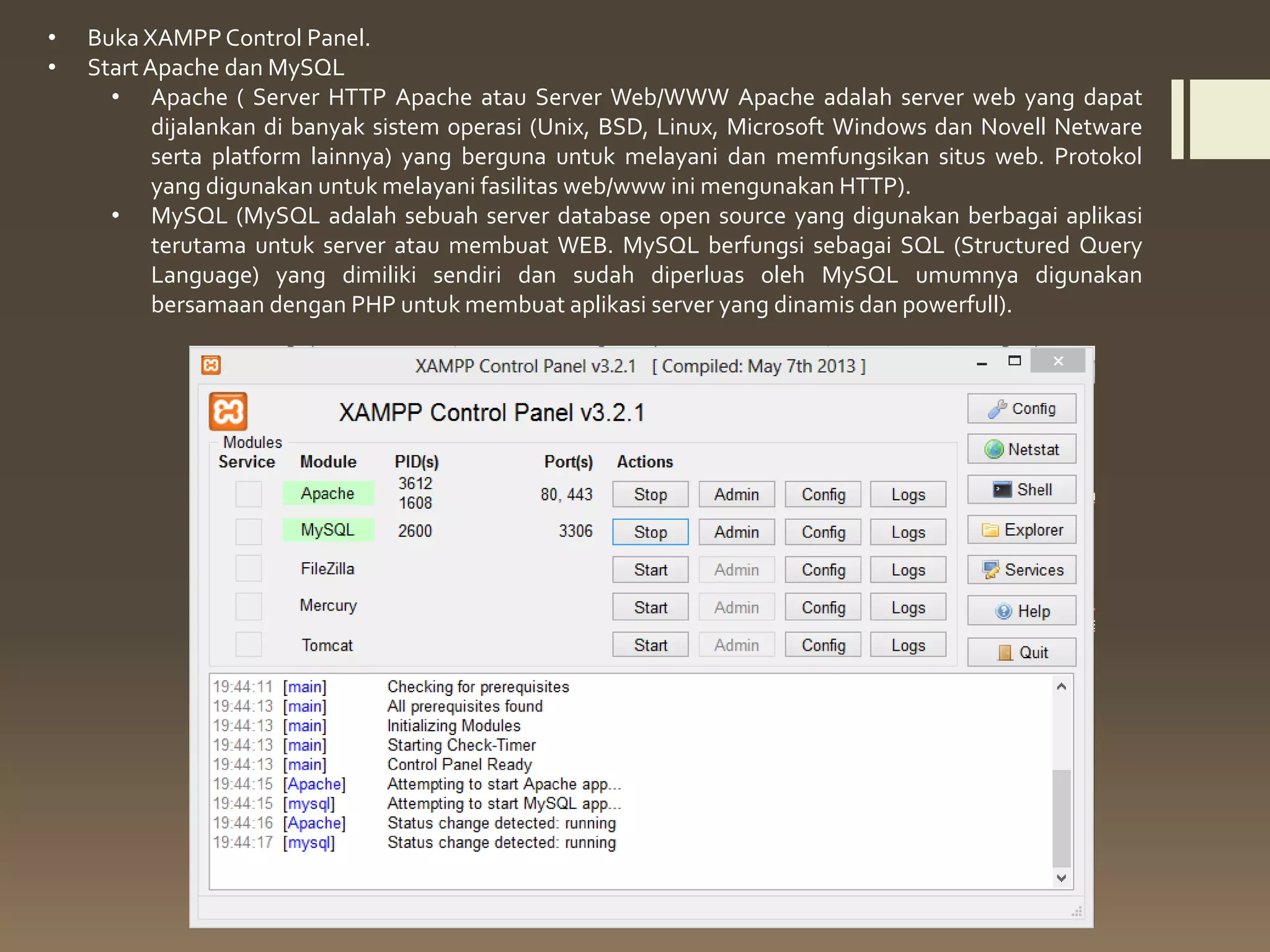The image size is (1270, 952).
Task: Click log line 'Checking for prerequisites'
Action: (x=478, y=687)
